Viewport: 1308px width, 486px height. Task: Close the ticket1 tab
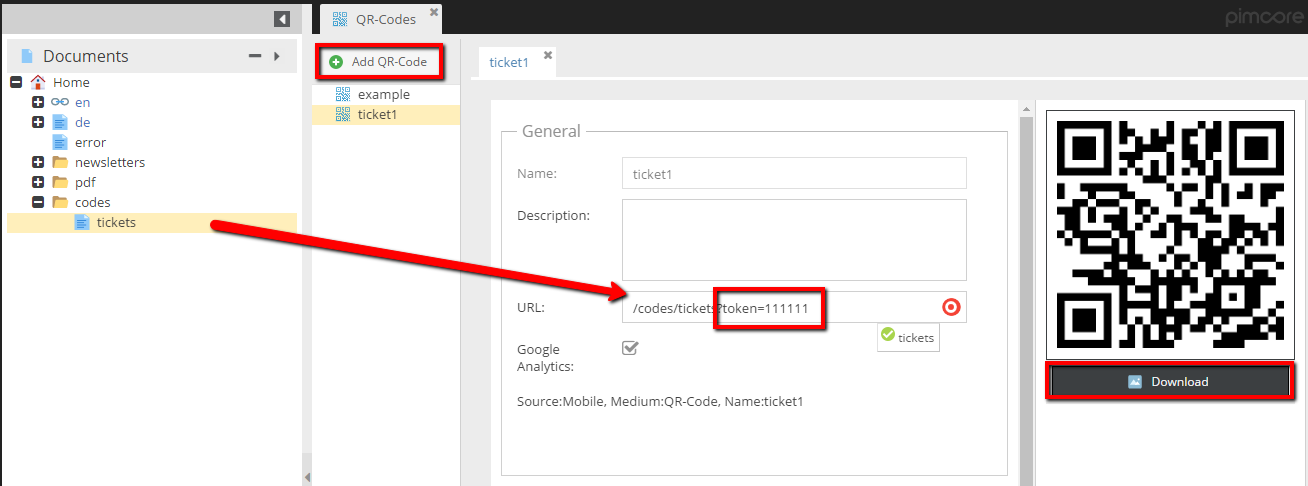548,56
